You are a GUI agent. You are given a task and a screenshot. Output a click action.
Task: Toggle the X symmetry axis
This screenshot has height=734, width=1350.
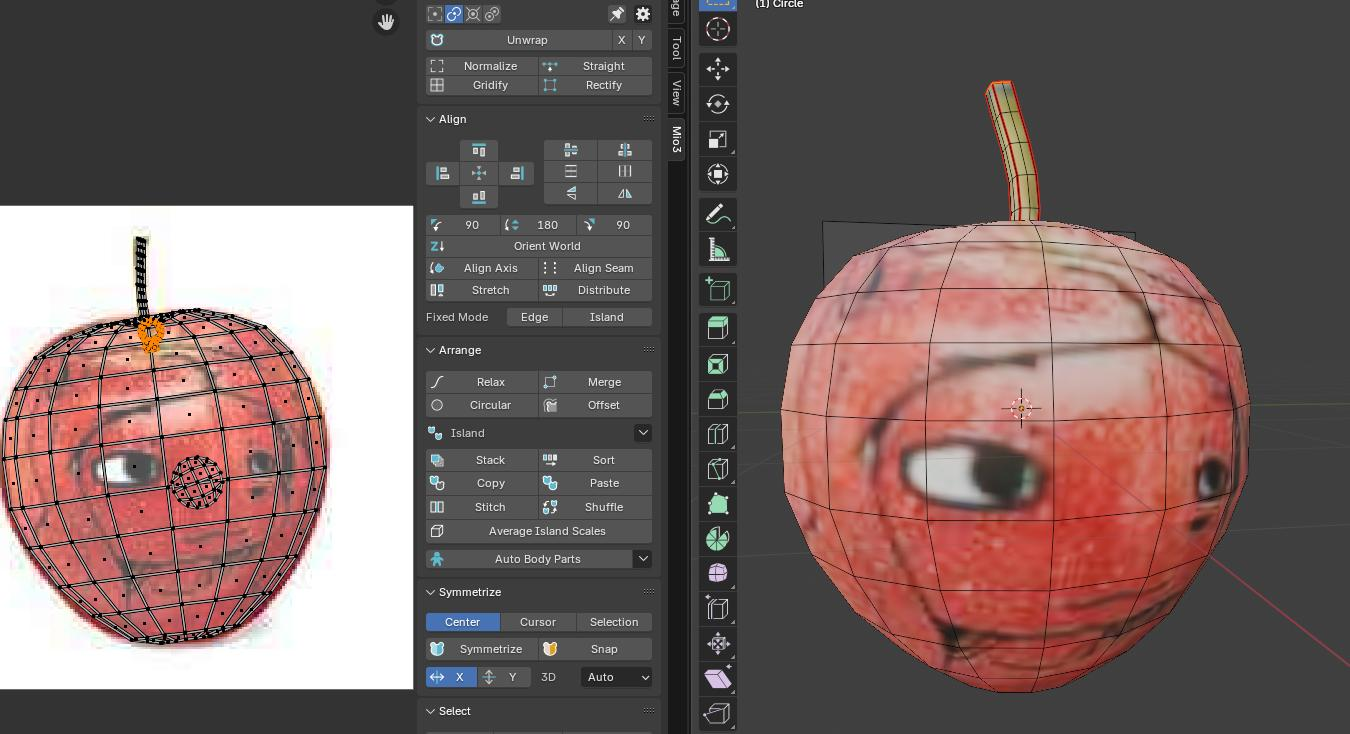coord(450,677)
